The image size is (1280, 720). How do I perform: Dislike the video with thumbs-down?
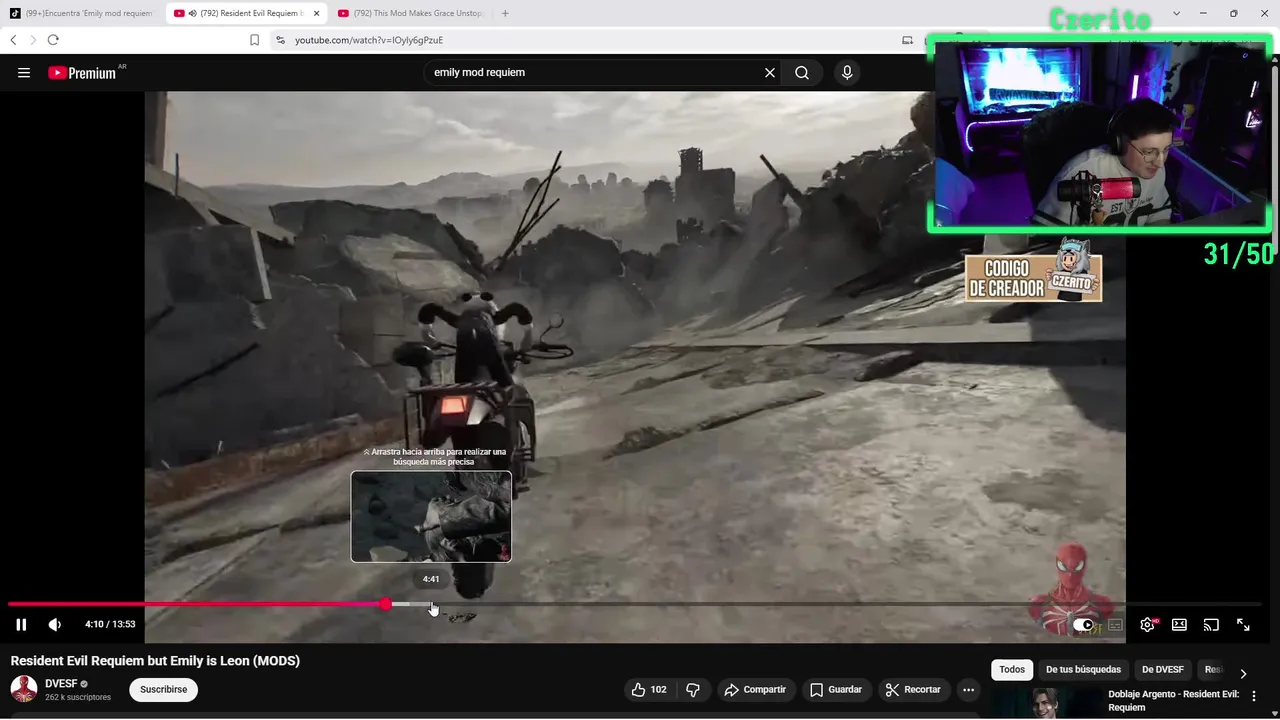click(x=692, y=690)
